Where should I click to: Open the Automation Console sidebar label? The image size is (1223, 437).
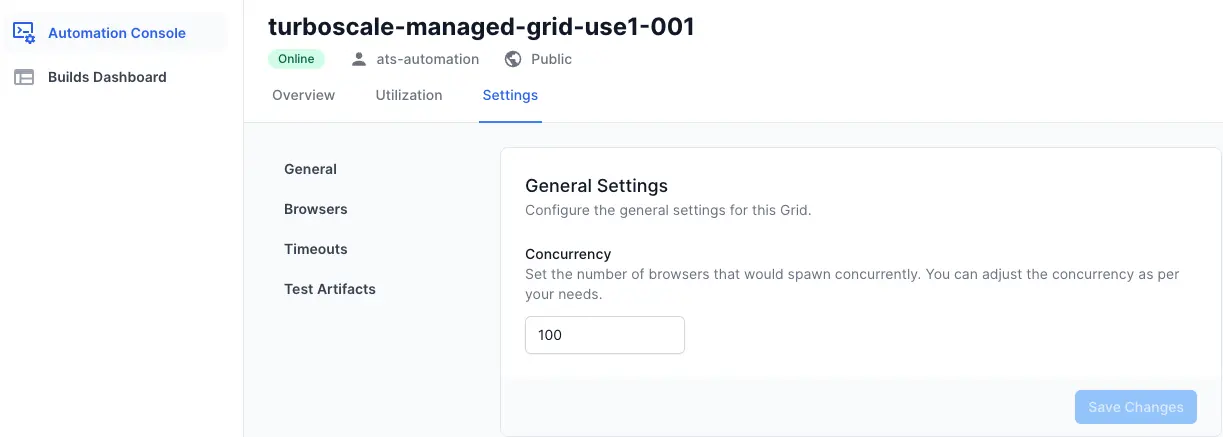pos(117,33)
